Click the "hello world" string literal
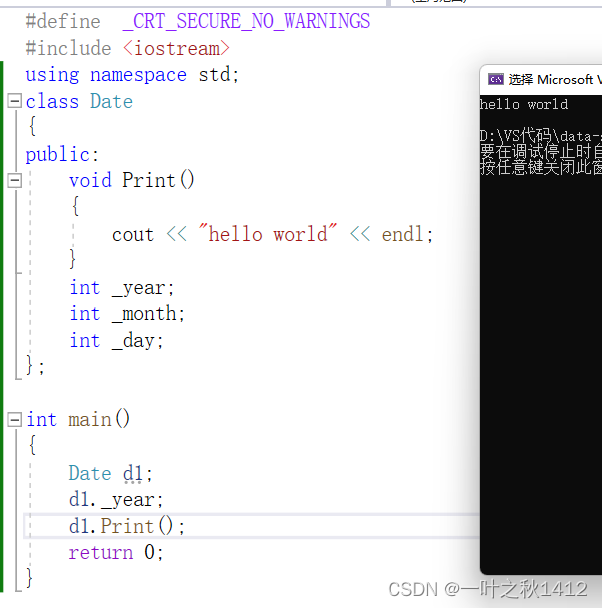The image size is (602, 608). click(x=267, y=234)
